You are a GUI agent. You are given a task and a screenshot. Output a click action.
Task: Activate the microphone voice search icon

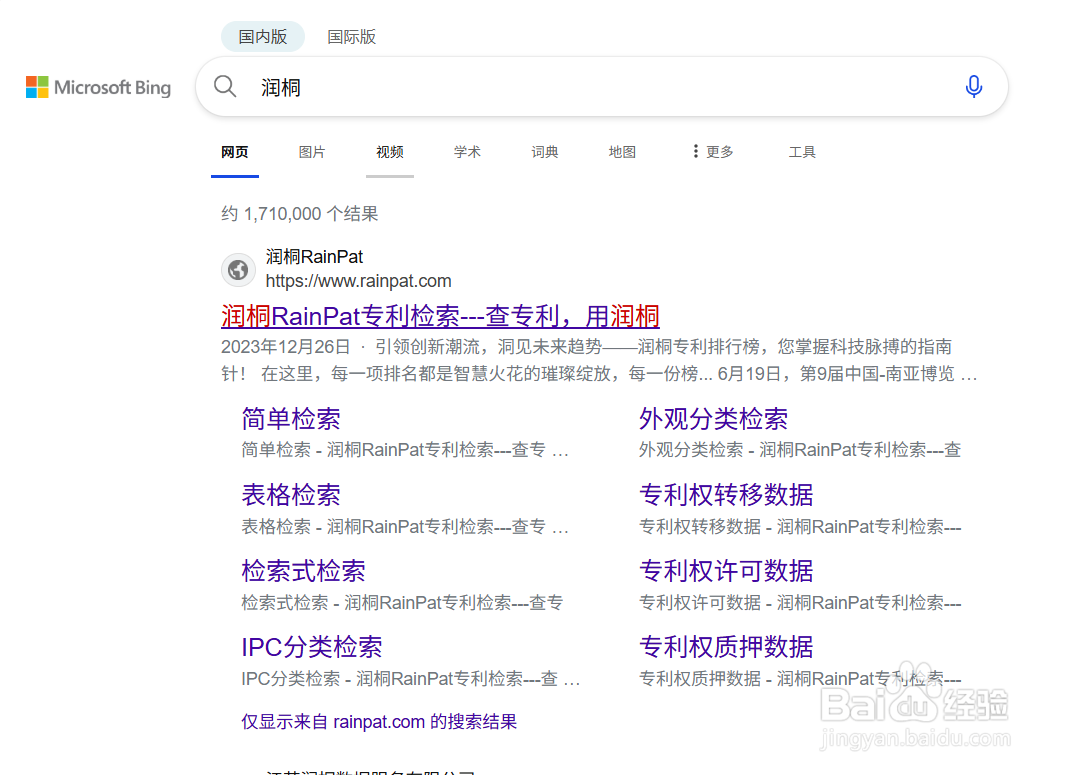pos(974,87)
